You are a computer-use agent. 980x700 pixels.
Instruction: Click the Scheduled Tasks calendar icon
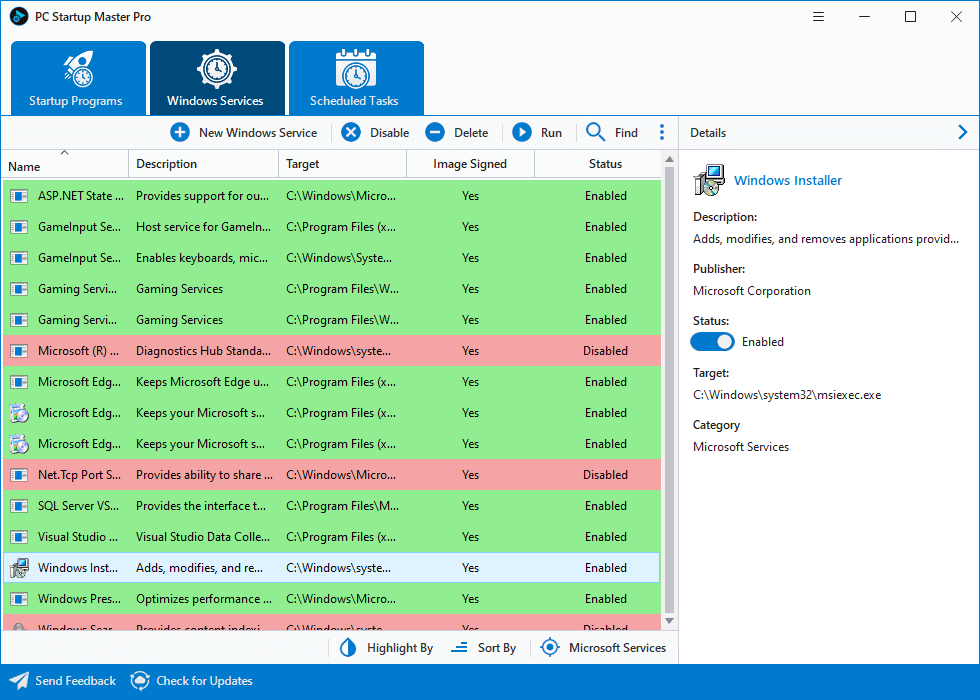(x=356, y=69)
